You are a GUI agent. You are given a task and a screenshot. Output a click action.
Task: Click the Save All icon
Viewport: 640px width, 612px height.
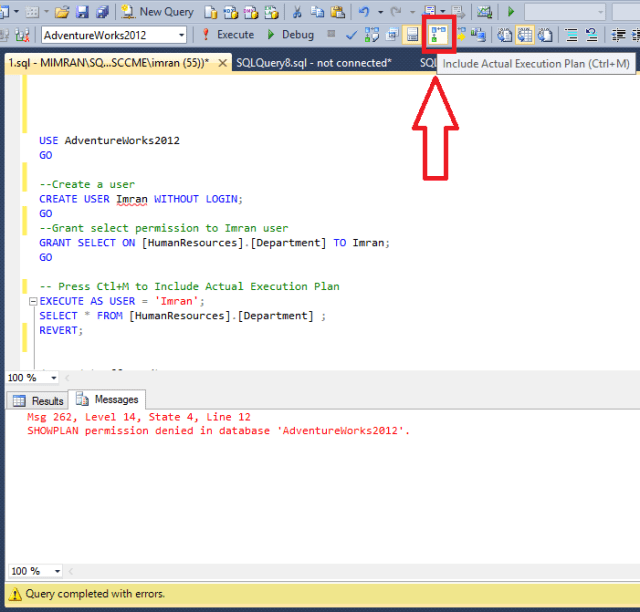101,12
